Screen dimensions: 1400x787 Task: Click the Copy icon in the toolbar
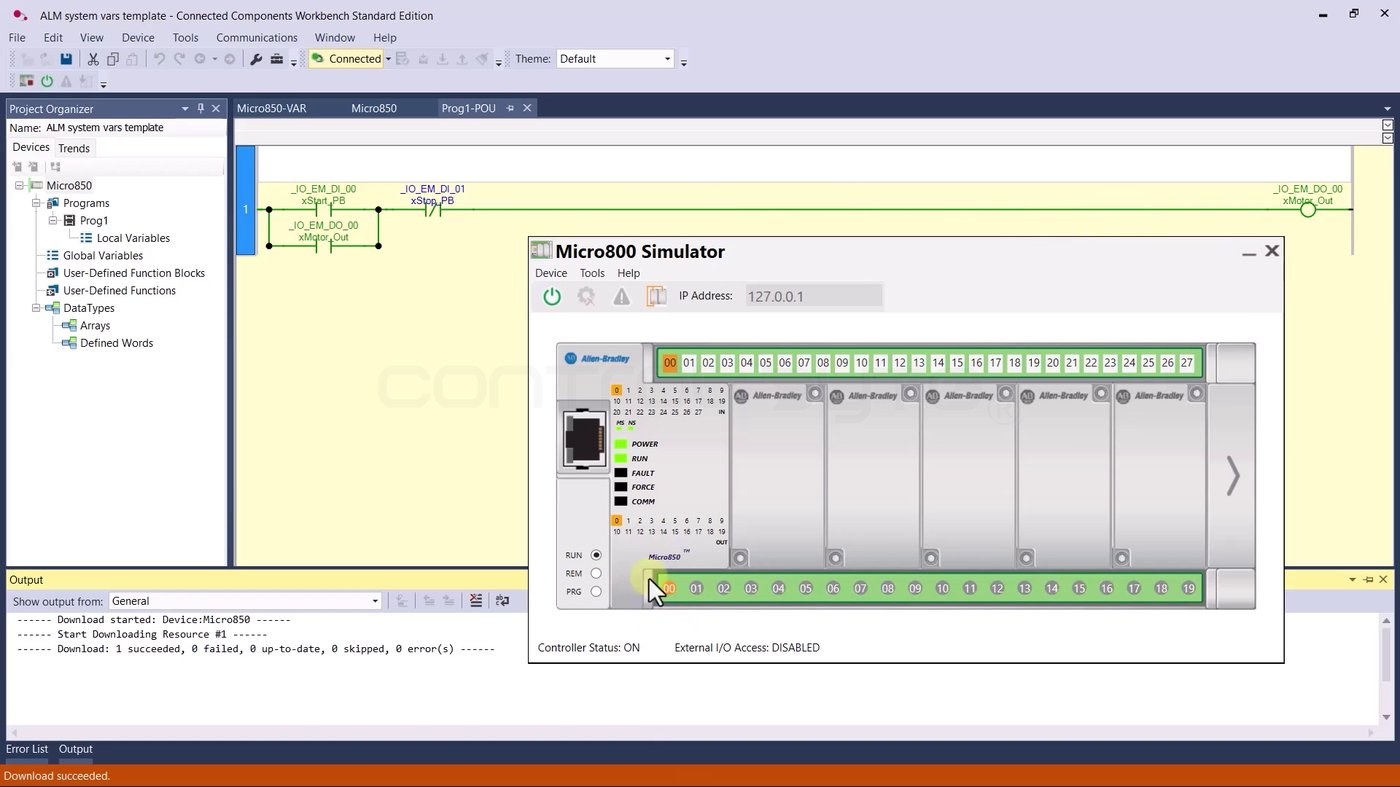(x=113, y=59)
